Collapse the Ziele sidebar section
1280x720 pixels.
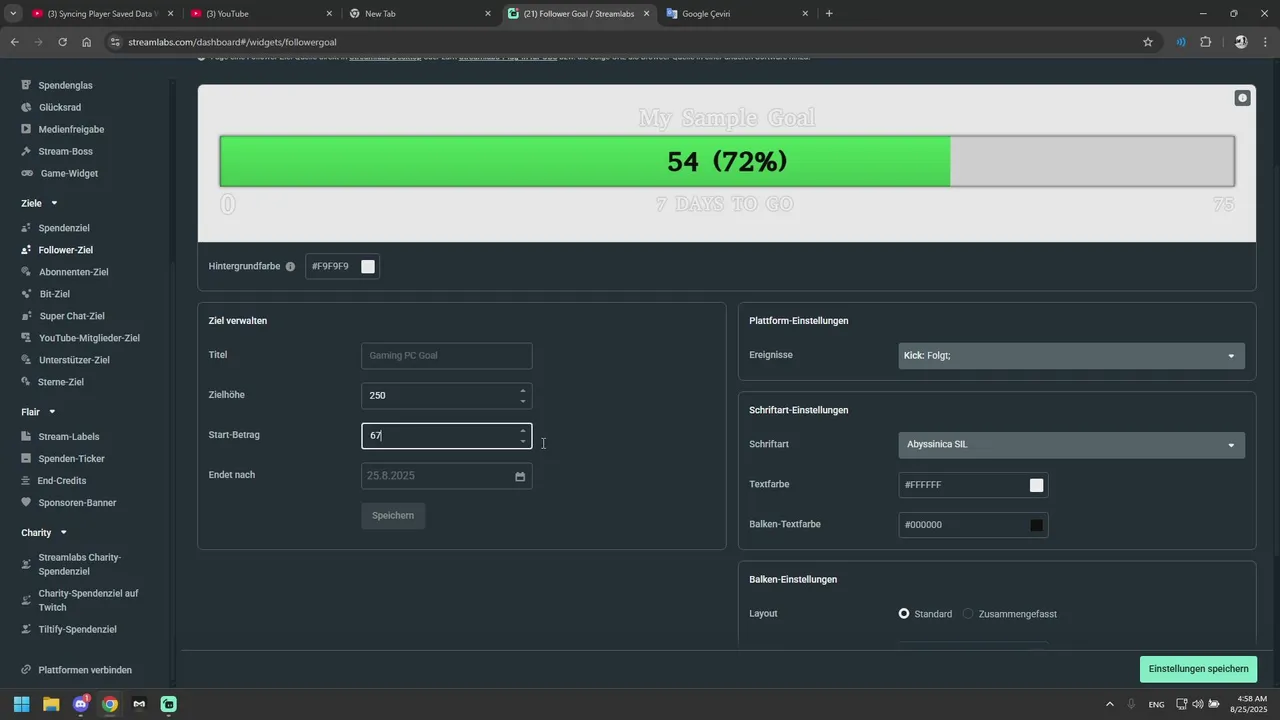[54, 203]
